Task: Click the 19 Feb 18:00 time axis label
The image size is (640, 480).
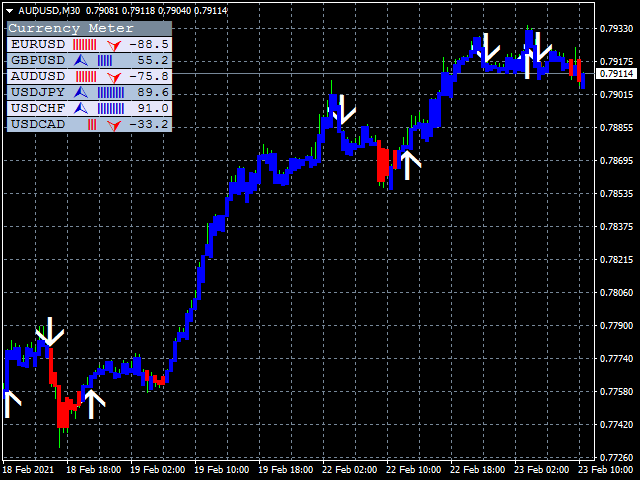Action: pos(286,470)
